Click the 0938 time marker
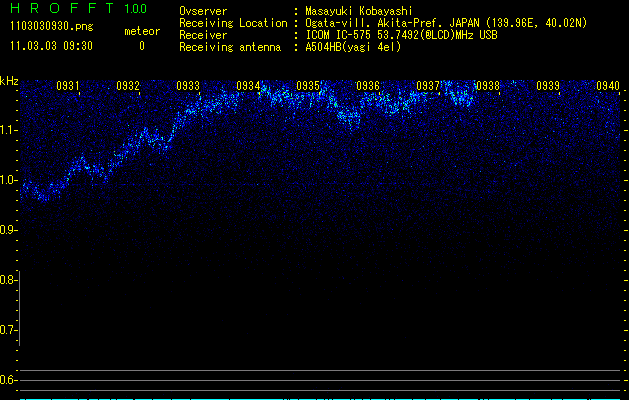629x400 pixels. 488,85
